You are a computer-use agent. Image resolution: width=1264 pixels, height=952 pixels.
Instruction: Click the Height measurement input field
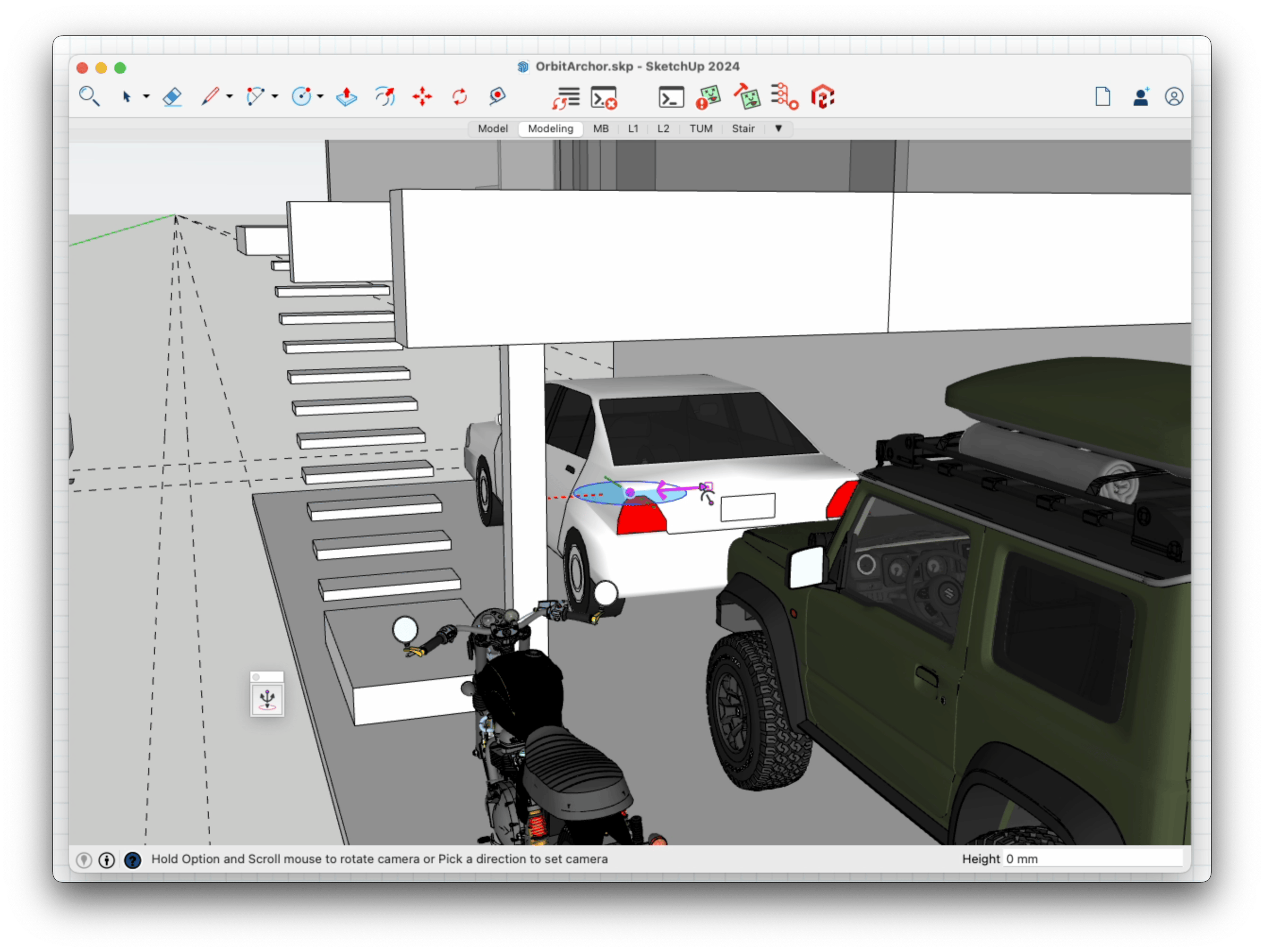pos(1092,859)
